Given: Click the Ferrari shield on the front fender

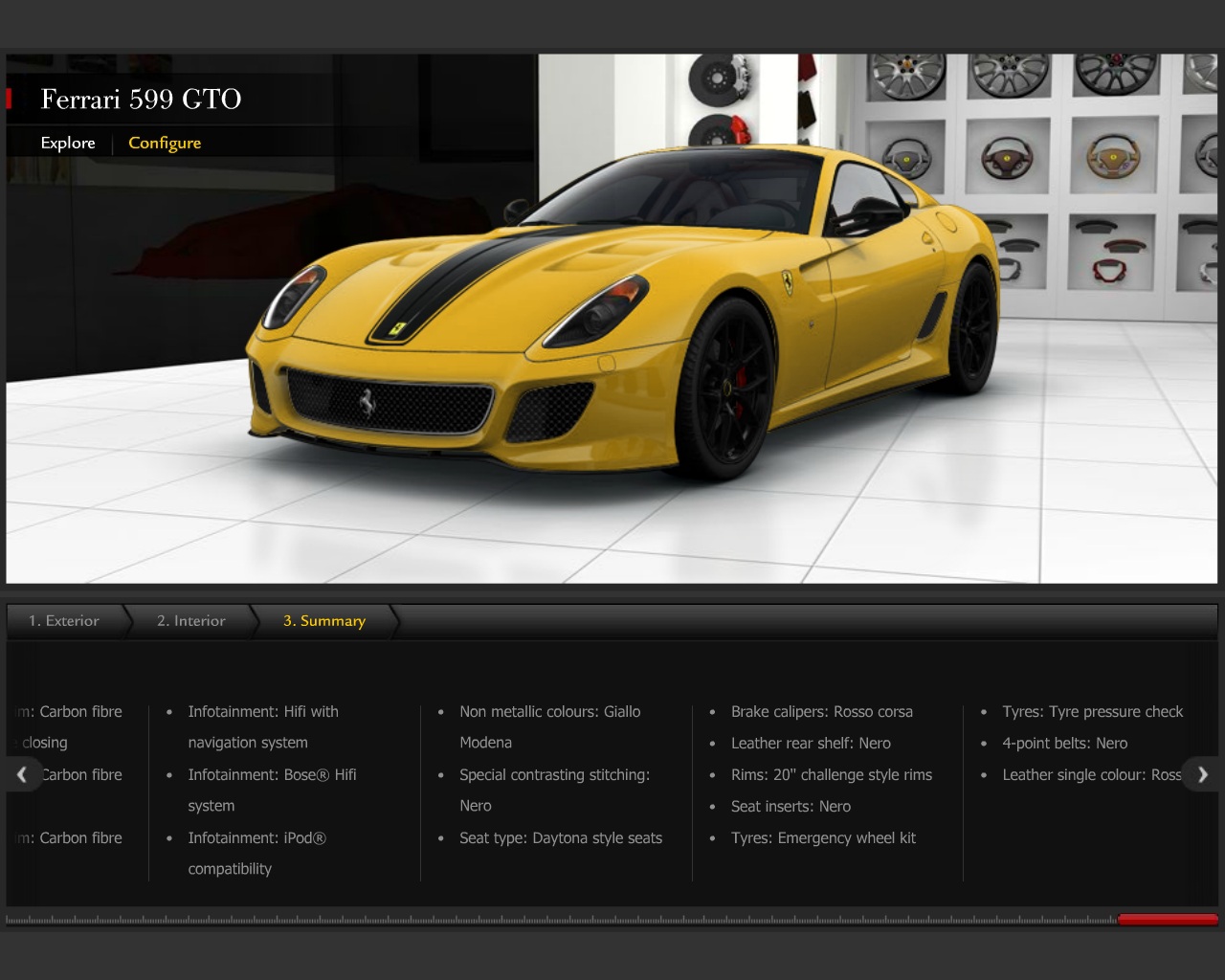Looking at the screenshot, I should tap(787, 281).
